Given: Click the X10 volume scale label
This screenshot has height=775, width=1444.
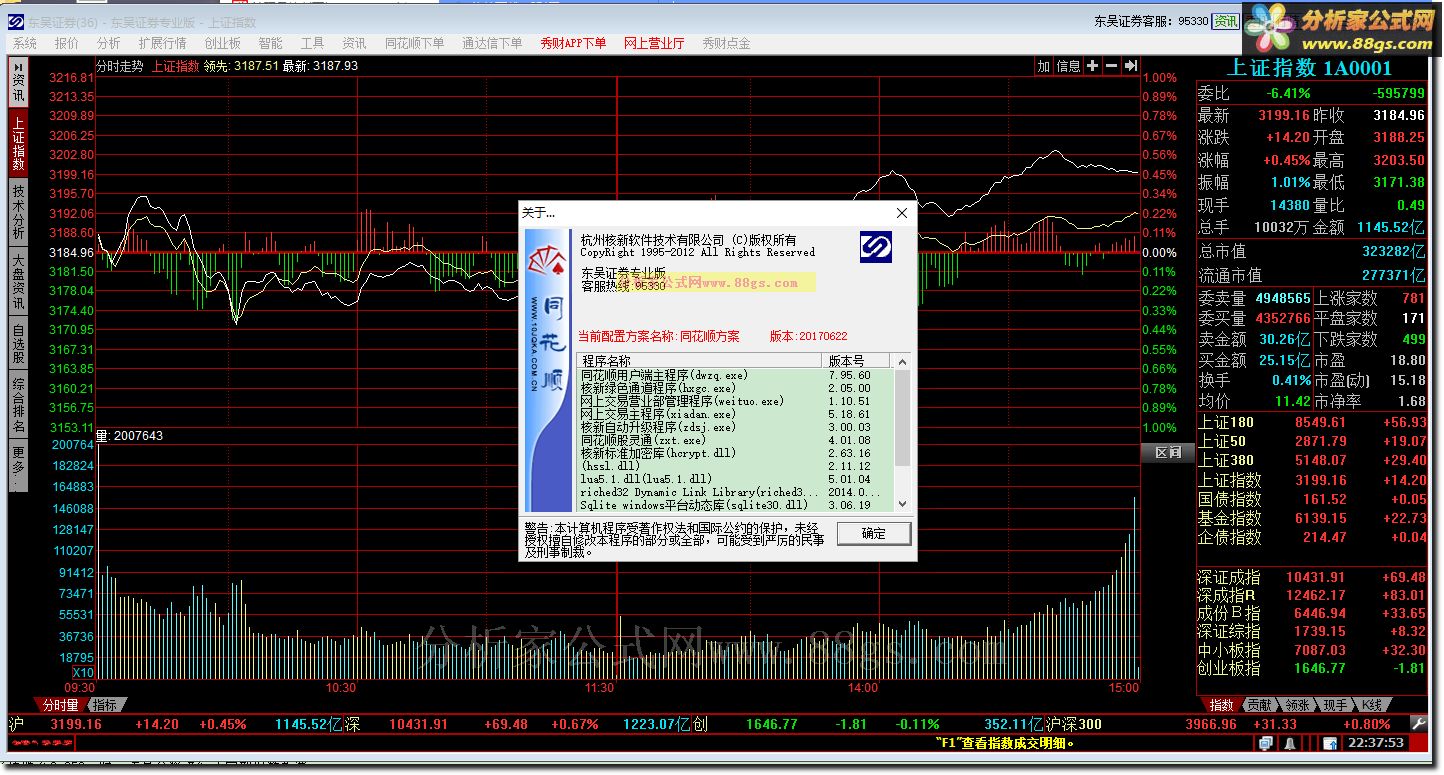Looking at the screenshot, I should pos(84,672).
